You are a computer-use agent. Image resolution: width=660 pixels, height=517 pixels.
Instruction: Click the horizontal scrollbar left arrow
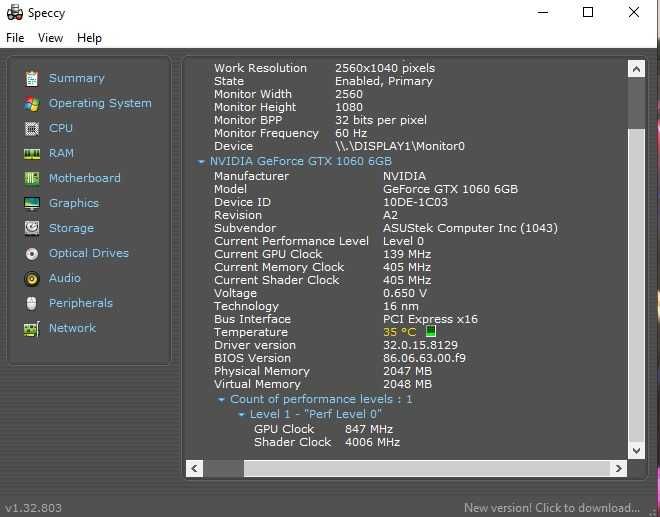tap(194, 468)
